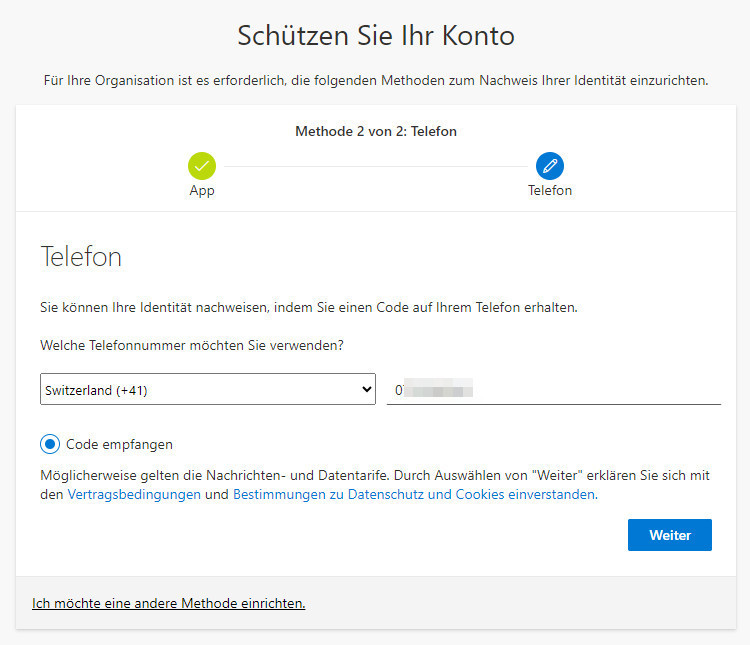Click the country code dropdown arrow
Viewport: 750px width, 645px height.
(x=366, y=390)
